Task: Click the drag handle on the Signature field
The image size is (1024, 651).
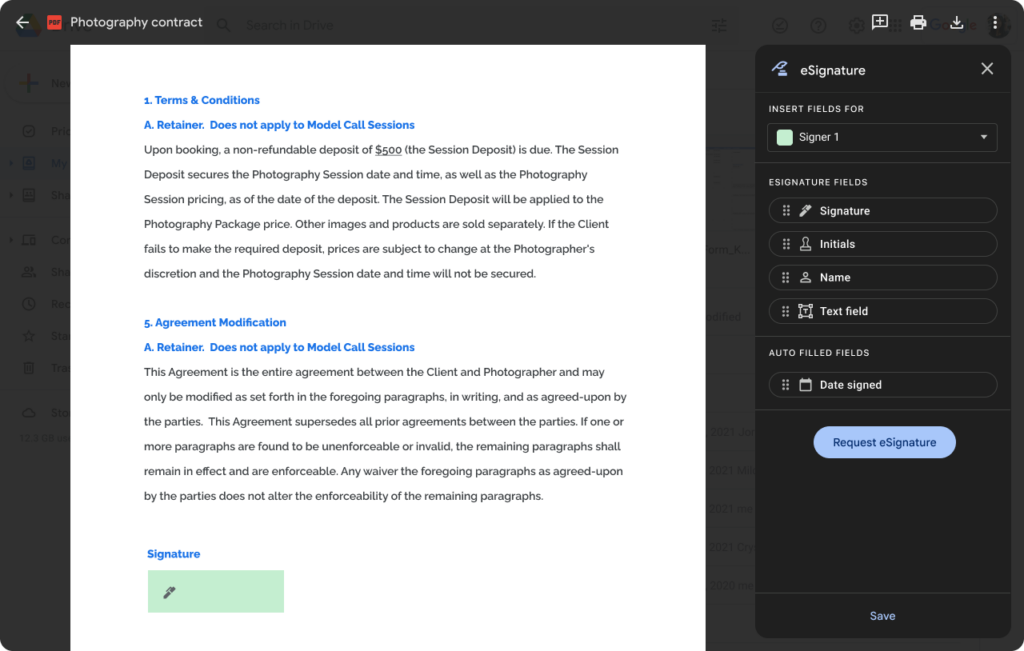Action: coord(786,211)
